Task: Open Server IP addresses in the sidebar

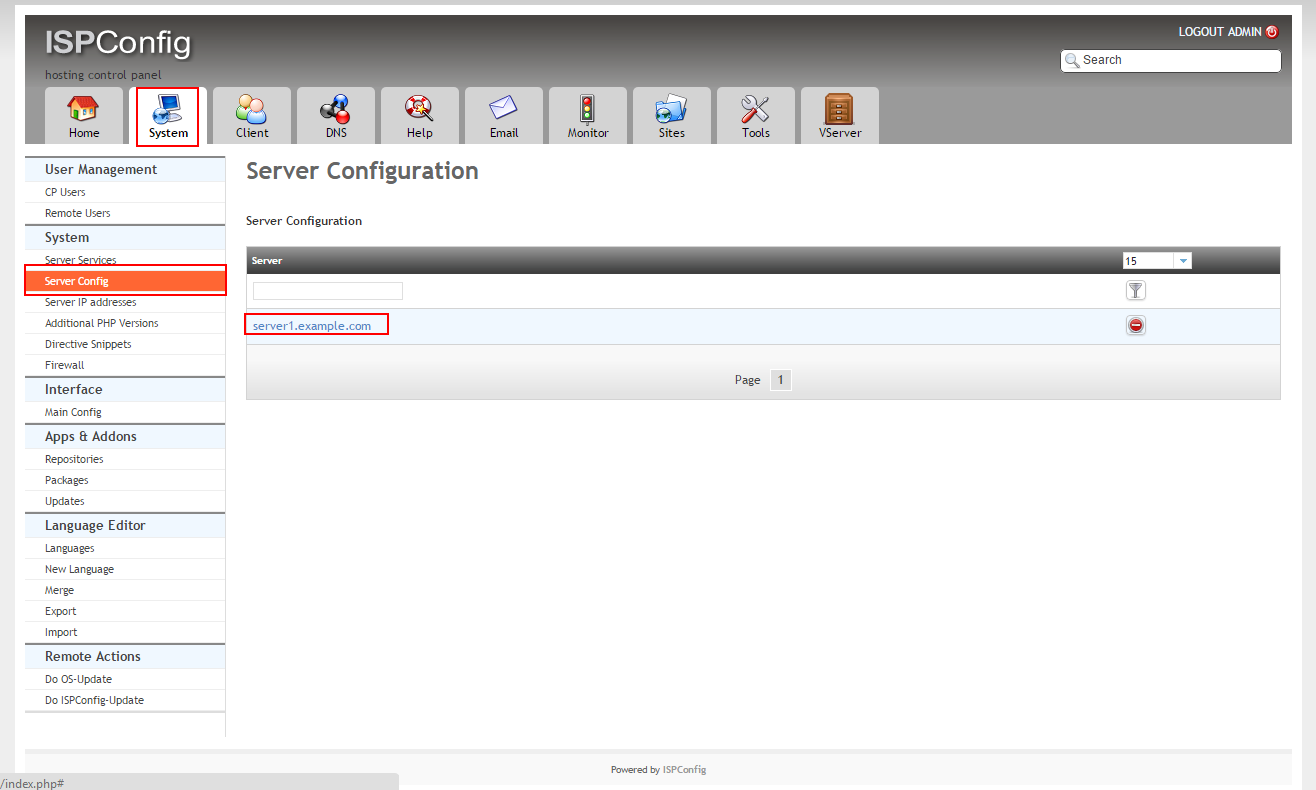Action: coord(125,302)
